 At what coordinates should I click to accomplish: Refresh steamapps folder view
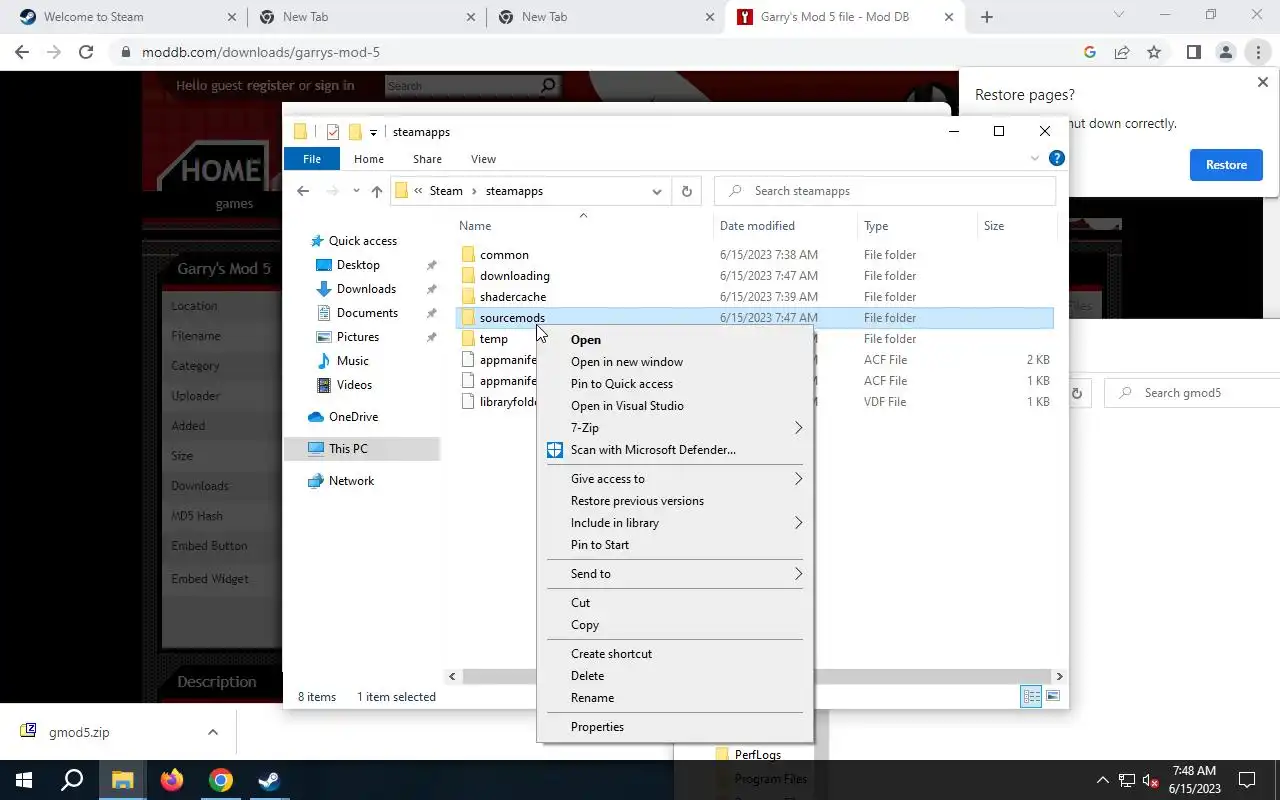[686, 191]
